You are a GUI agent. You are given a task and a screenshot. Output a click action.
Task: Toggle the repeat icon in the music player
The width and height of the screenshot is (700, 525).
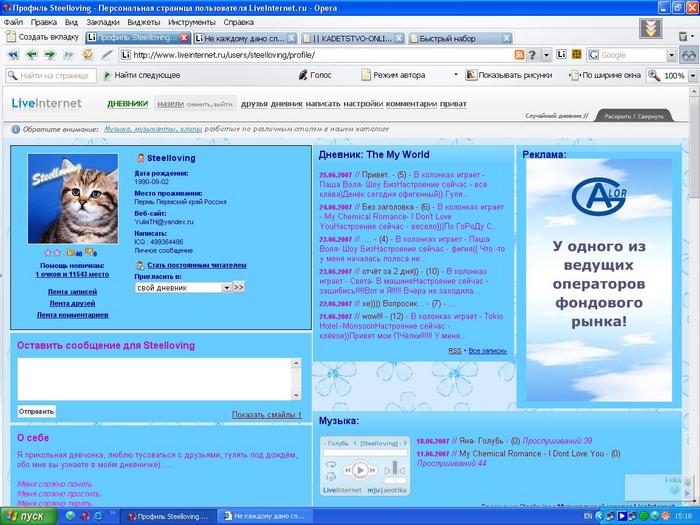point(330,465)
